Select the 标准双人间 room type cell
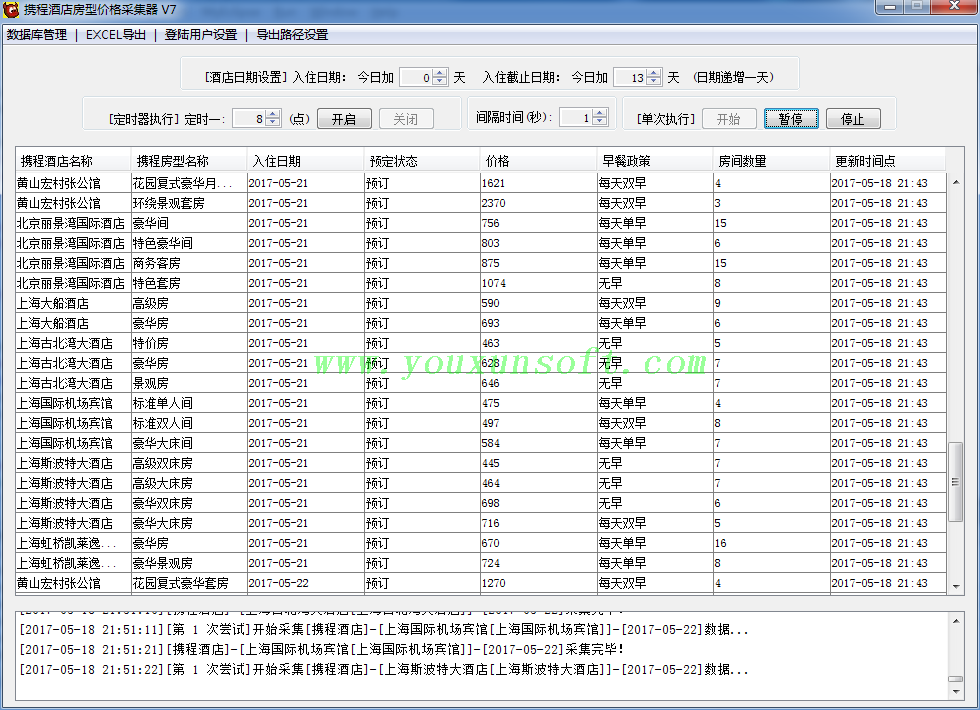 (x=189, y=423)
